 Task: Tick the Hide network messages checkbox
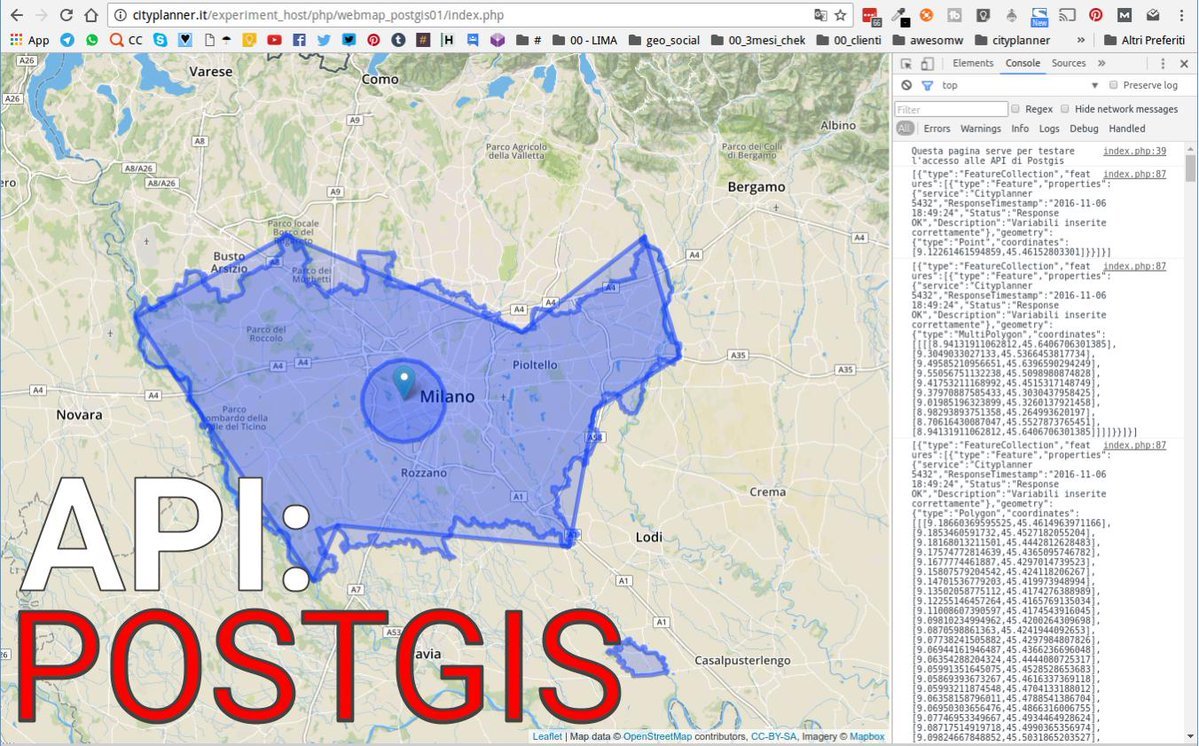click(1065, 109)
